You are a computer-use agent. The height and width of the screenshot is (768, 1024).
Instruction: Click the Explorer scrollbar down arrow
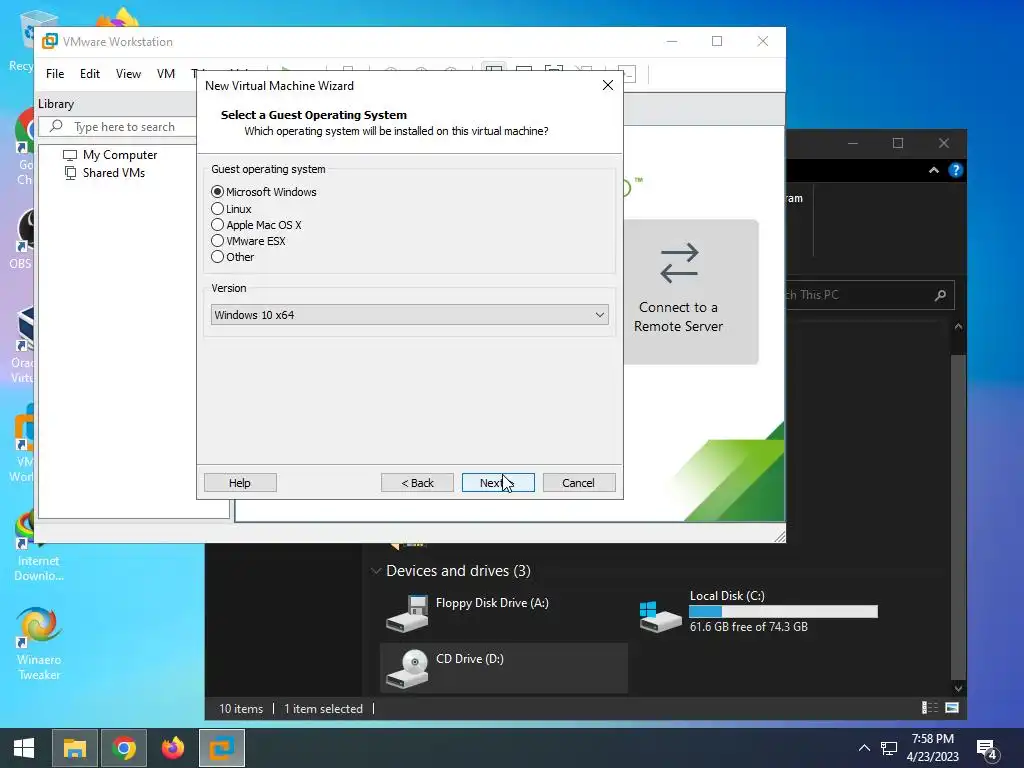pyautogui.click(x=958, y=688)
